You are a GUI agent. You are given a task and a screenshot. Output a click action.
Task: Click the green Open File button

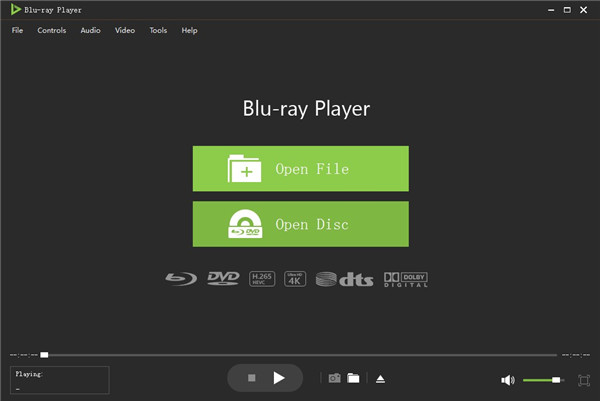(x=301, y=169)
